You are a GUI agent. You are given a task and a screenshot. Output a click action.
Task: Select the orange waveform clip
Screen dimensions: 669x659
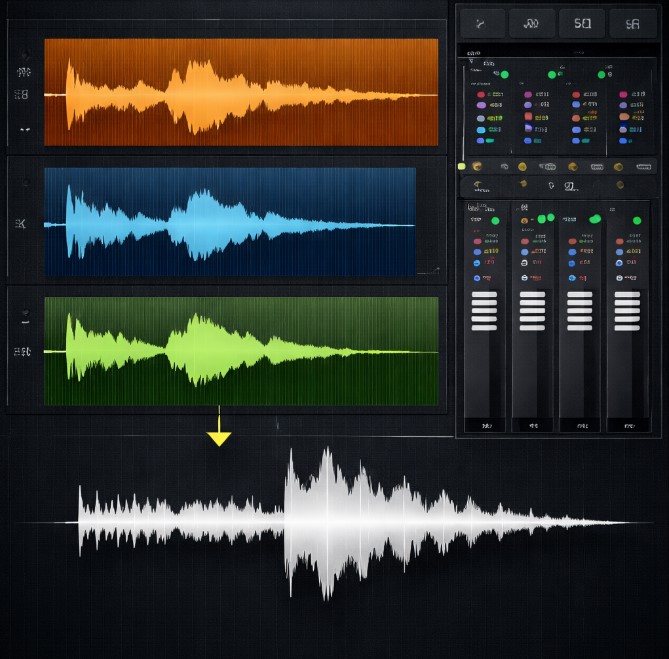point(241,92)
